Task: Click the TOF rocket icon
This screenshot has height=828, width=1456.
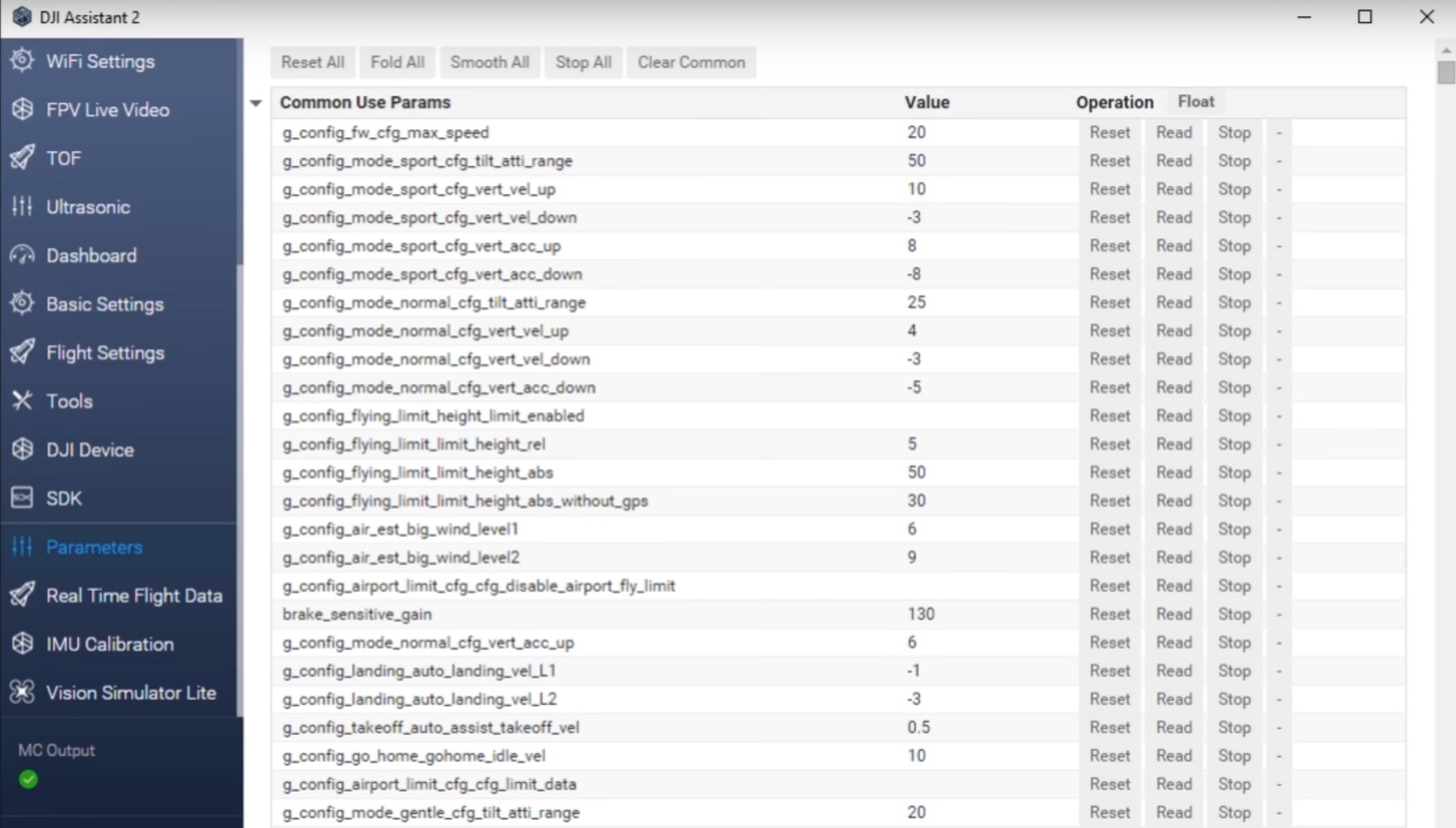Action: (x=22, y=158)
